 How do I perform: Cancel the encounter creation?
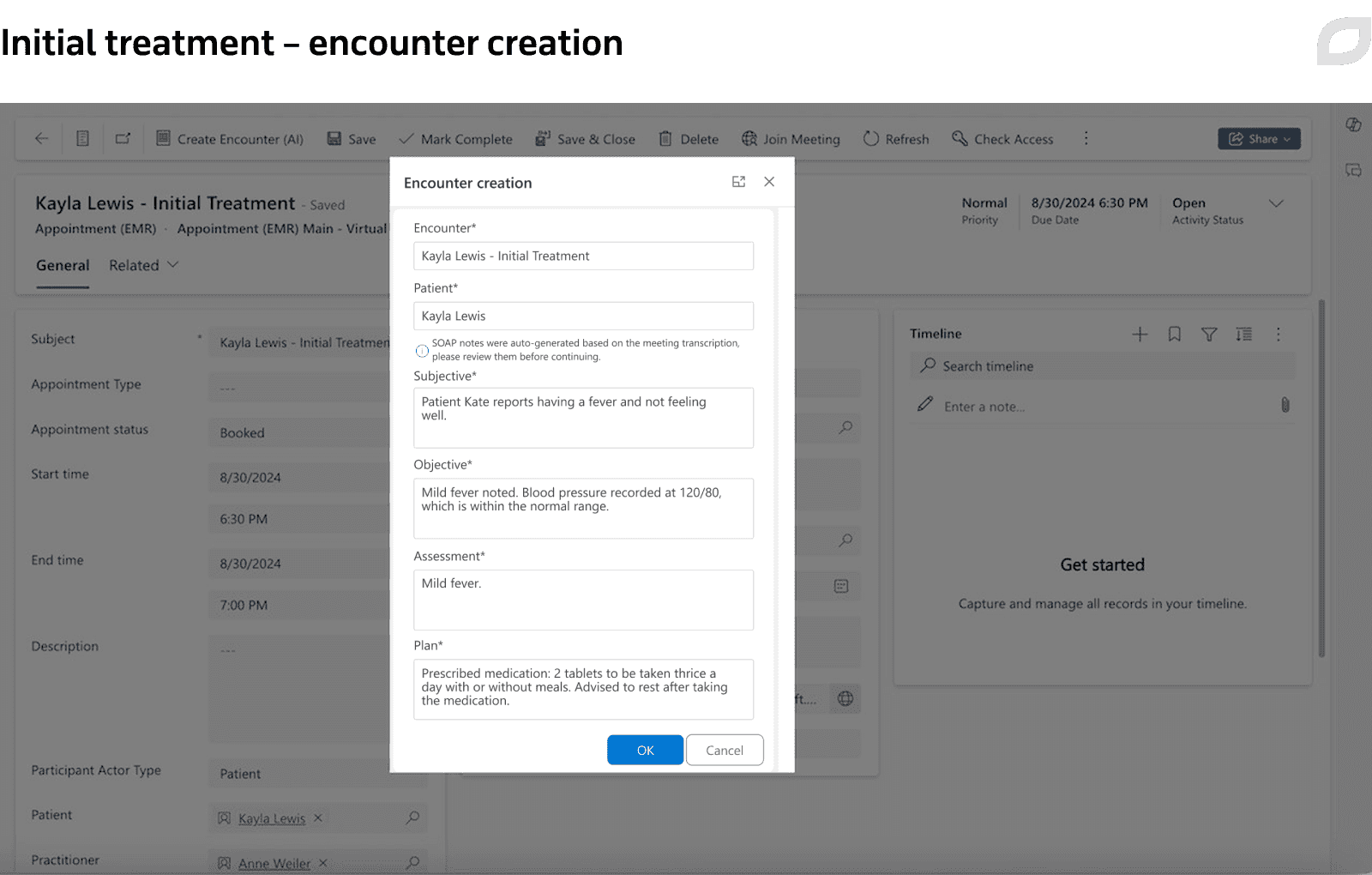click(x=725, y=750)
